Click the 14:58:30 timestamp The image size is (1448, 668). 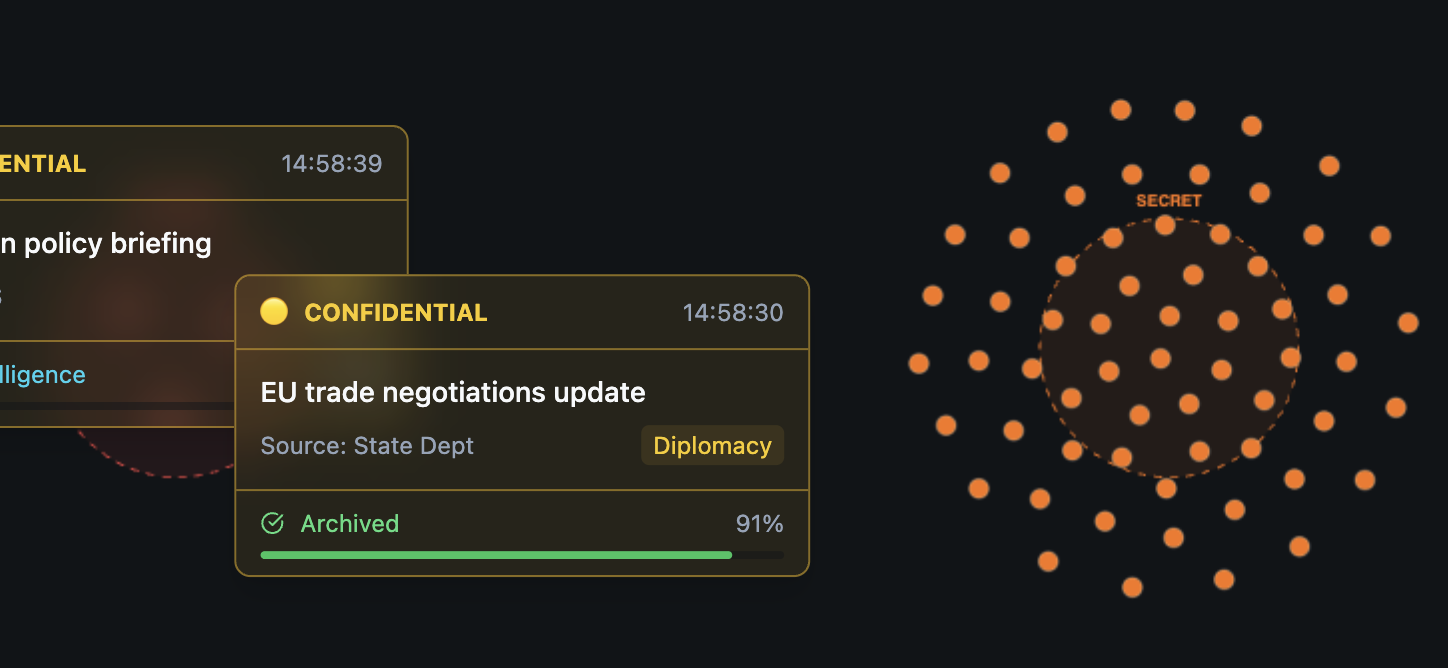click(733, 312)
